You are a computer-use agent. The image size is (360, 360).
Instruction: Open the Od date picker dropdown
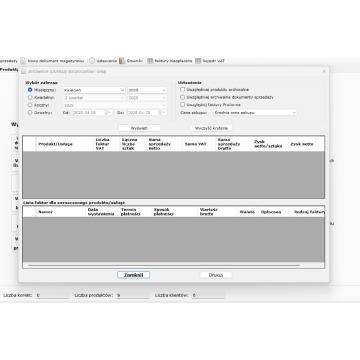109,113
